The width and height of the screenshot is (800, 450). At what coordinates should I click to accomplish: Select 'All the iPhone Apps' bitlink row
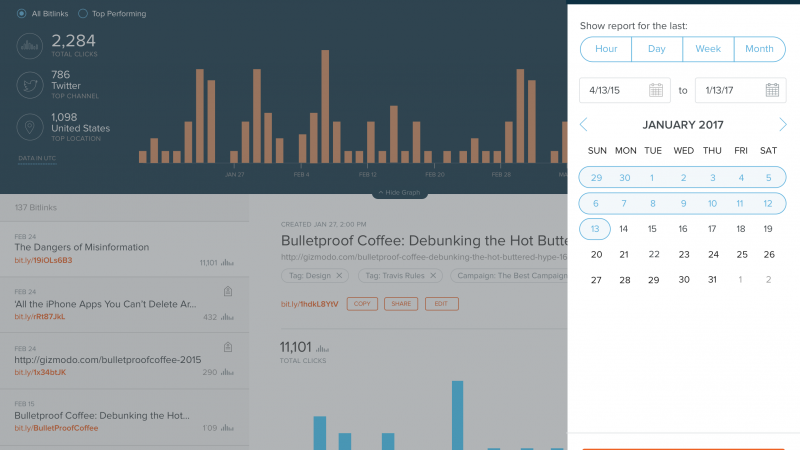[x=124, y=305]
